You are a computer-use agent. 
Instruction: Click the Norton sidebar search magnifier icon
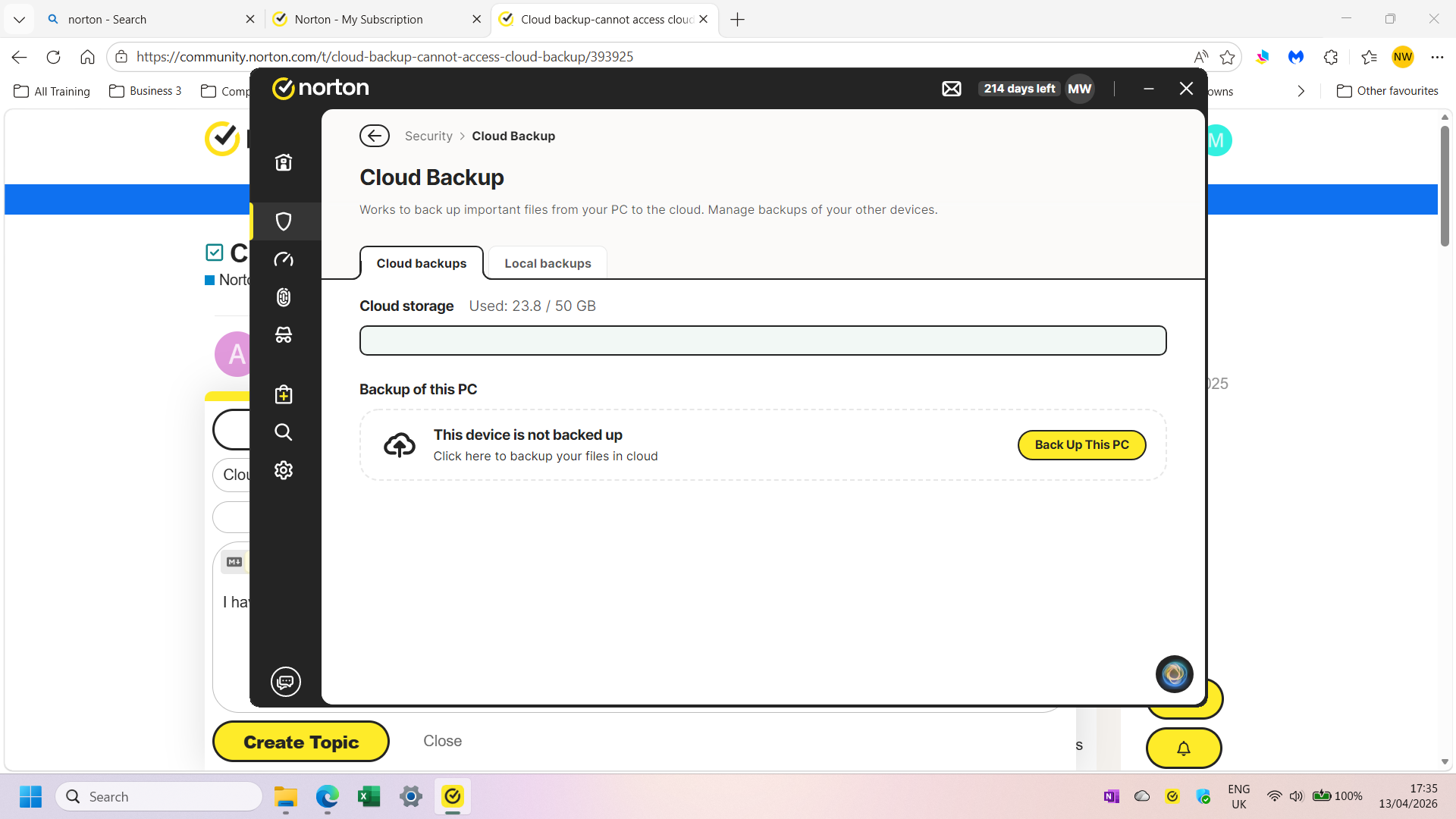[284, 432]
